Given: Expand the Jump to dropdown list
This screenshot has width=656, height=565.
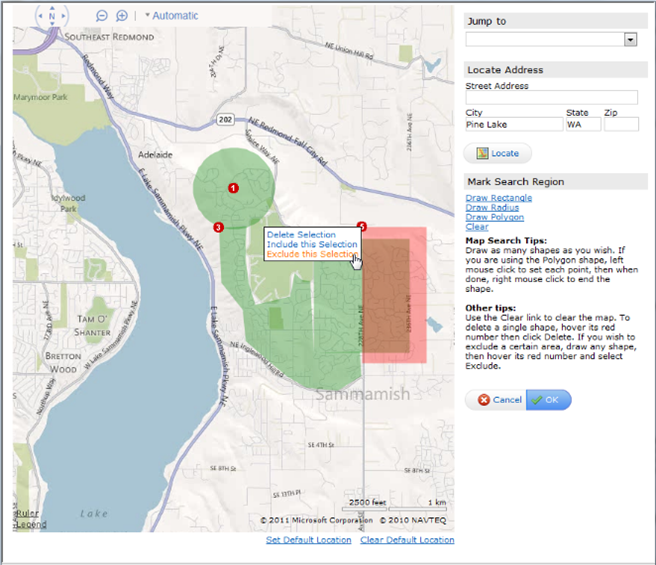Looking at the screenshot, I should (x=630, y=39).
